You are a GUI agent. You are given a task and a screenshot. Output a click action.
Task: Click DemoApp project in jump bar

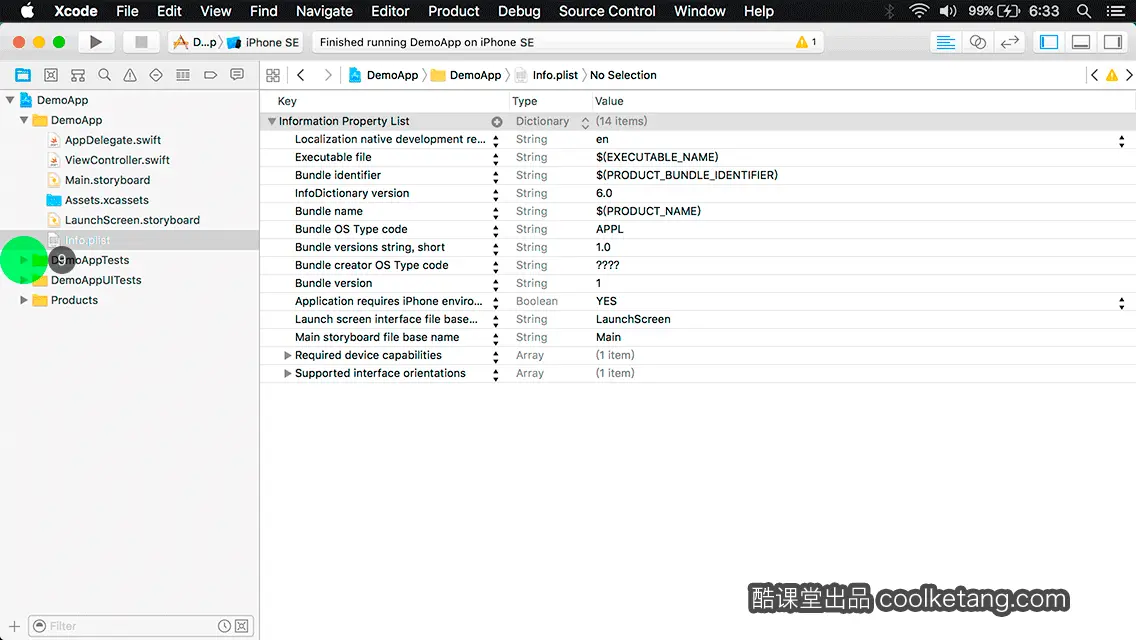(x=384, y=75)
